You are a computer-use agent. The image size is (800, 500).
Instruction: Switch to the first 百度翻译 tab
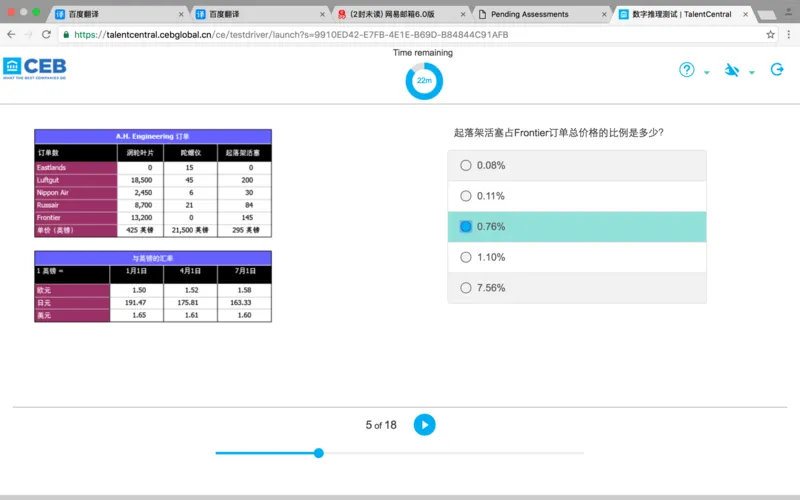coord(118,14)
